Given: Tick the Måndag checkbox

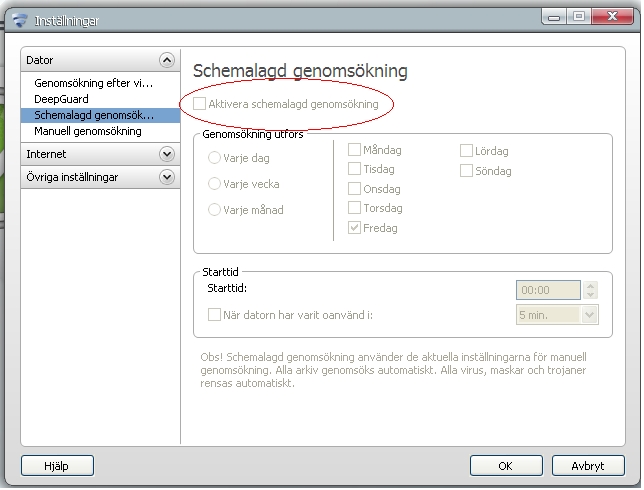Looking at the screenshot, I should click(354, 150).
